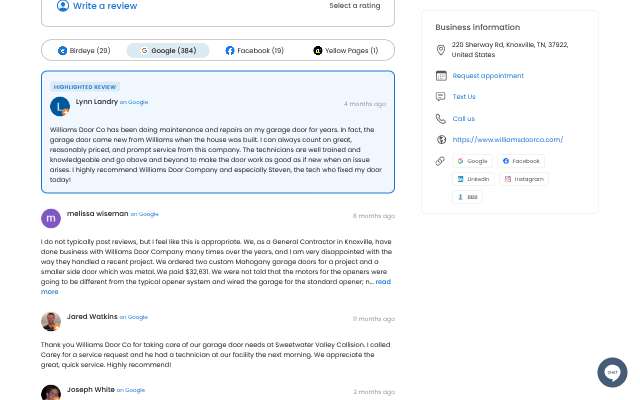Viewport: 640px width, 400px height.
Task: Click Select a rating control
Action: click(x=355, y=6)
